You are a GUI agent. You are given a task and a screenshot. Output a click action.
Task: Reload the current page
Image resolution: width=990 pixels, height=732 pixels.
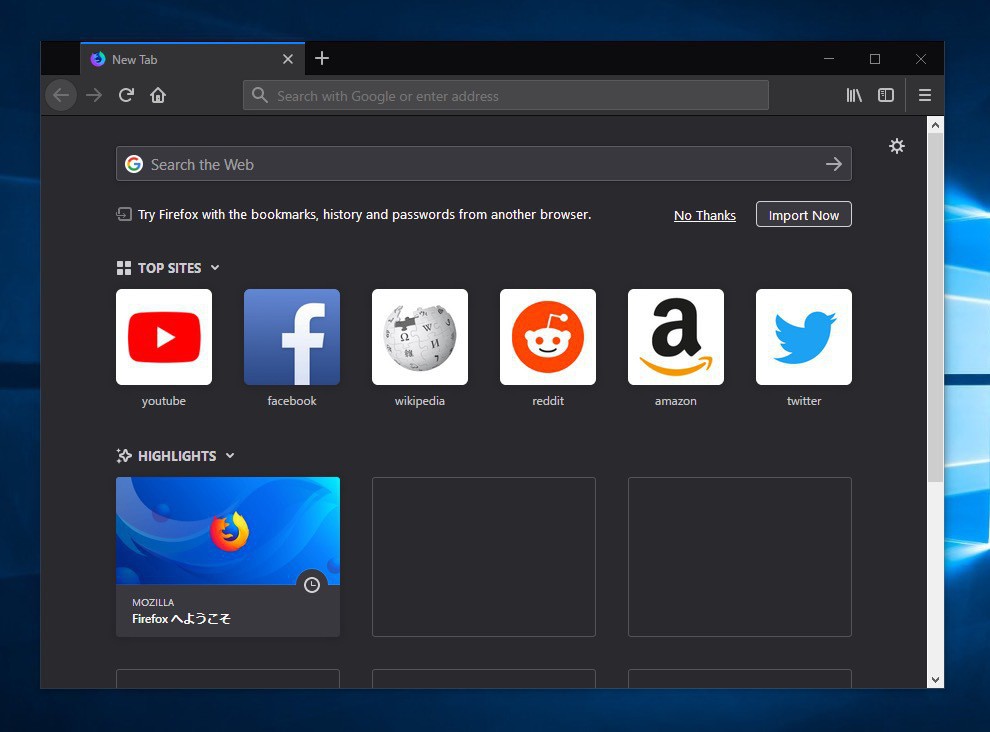click(126, 95)
